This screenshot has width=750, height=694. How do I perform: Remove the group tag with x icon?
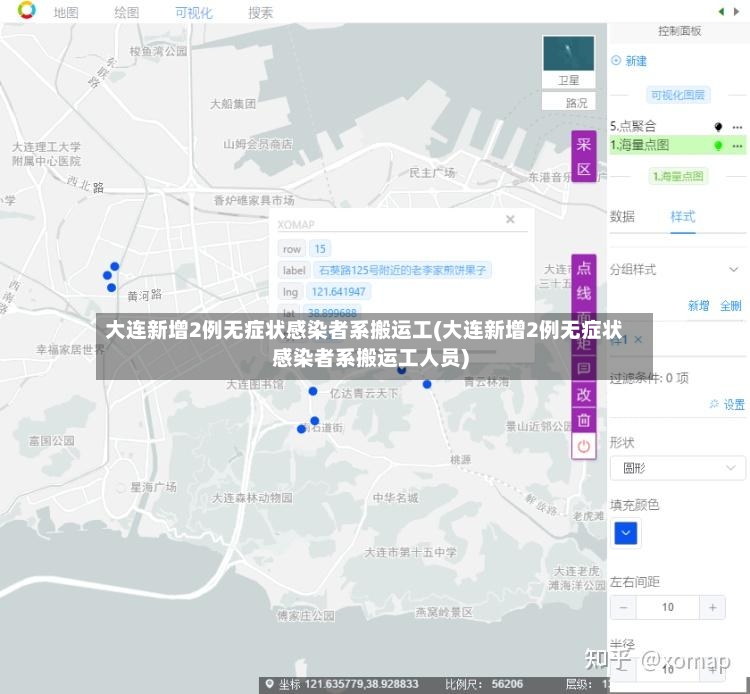[638, 340]
